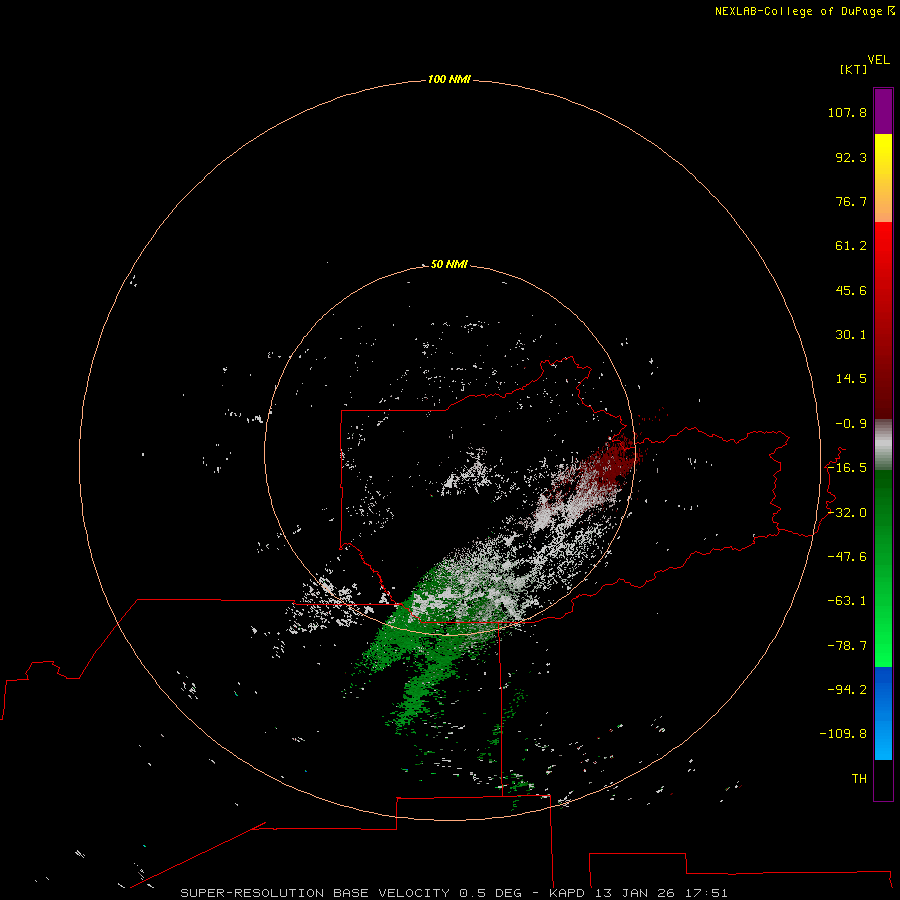Click the -47.6 velocity scale value
900x900 pixels.
(847, 557)
